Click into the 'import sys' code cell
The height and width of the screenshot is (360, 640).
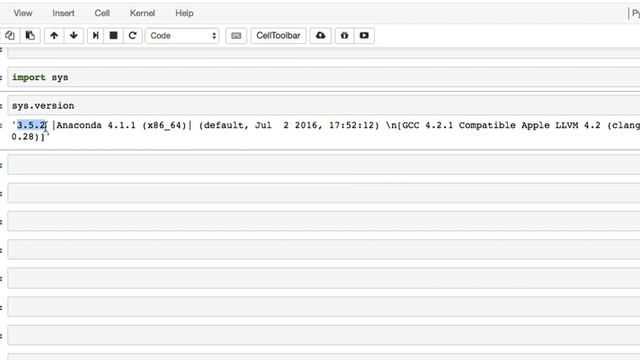(x=324, y=77)
